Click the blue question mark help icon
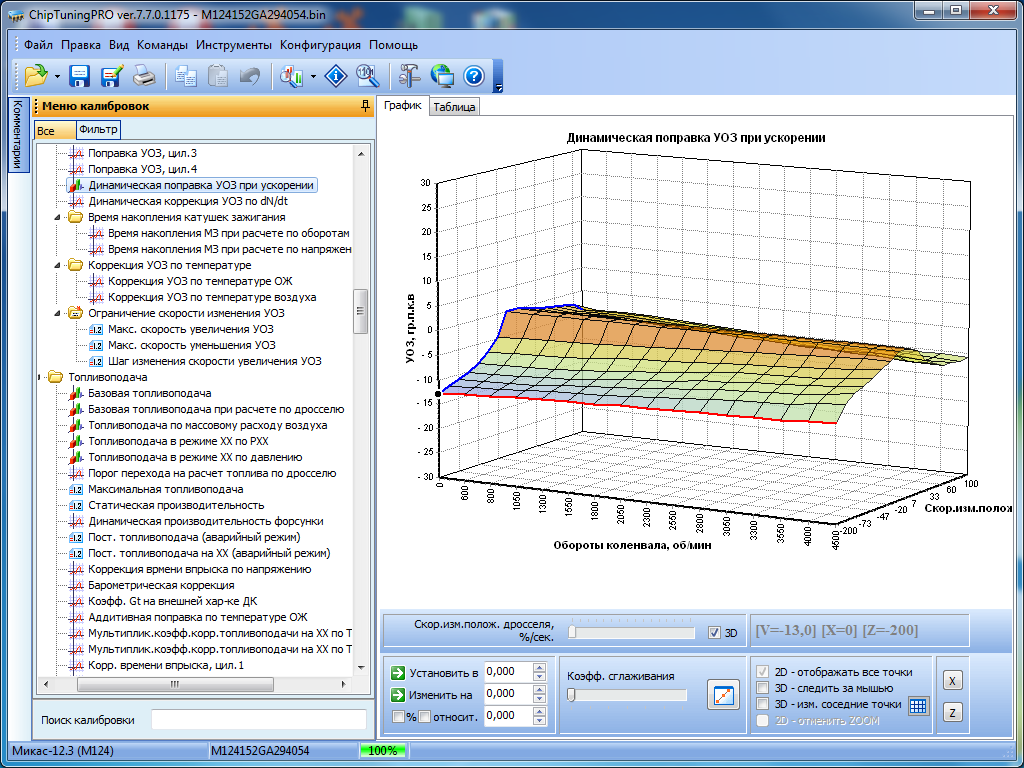The image size is (1024, 768). [473, 75]
